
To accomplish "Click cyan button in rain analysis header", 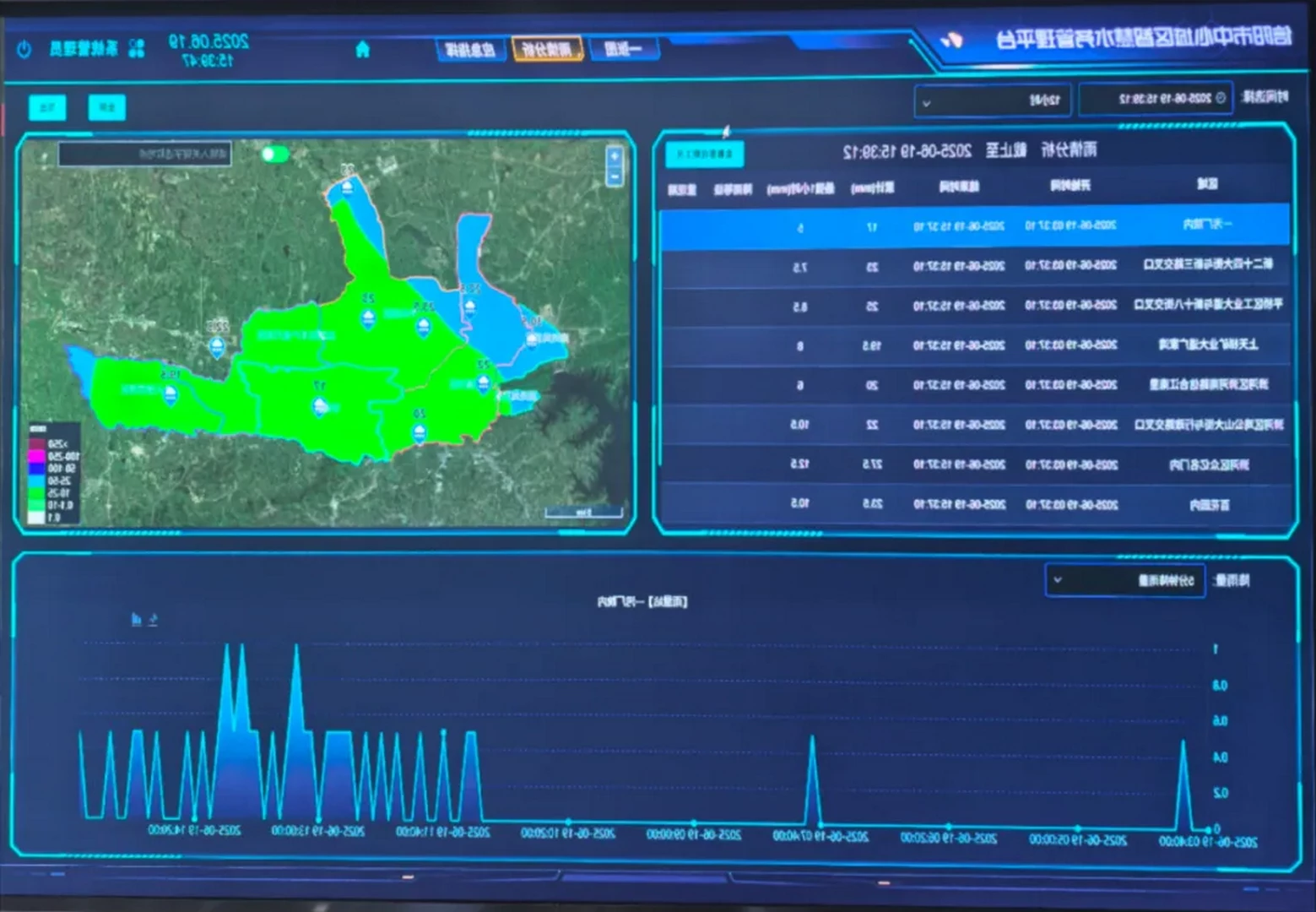I will click(x=705, y=154).
